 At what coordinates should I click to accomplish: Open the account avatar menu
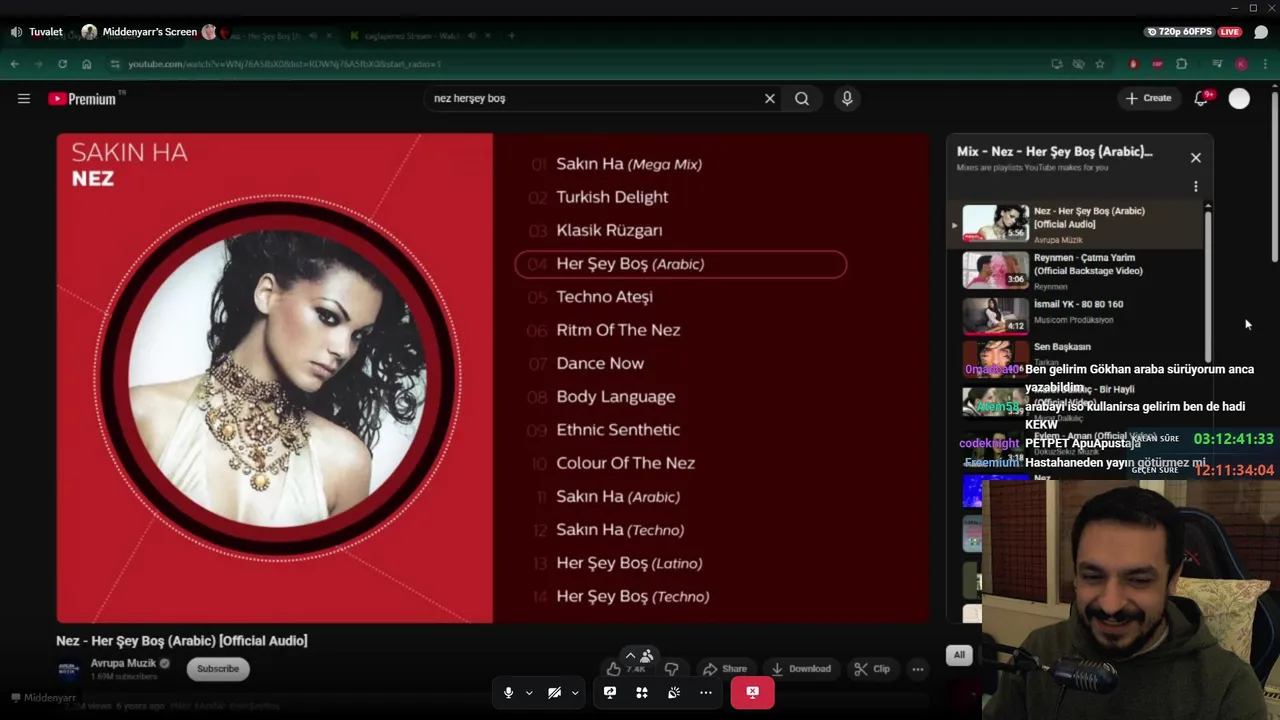pyautogui.click(x=1239, y=98)
